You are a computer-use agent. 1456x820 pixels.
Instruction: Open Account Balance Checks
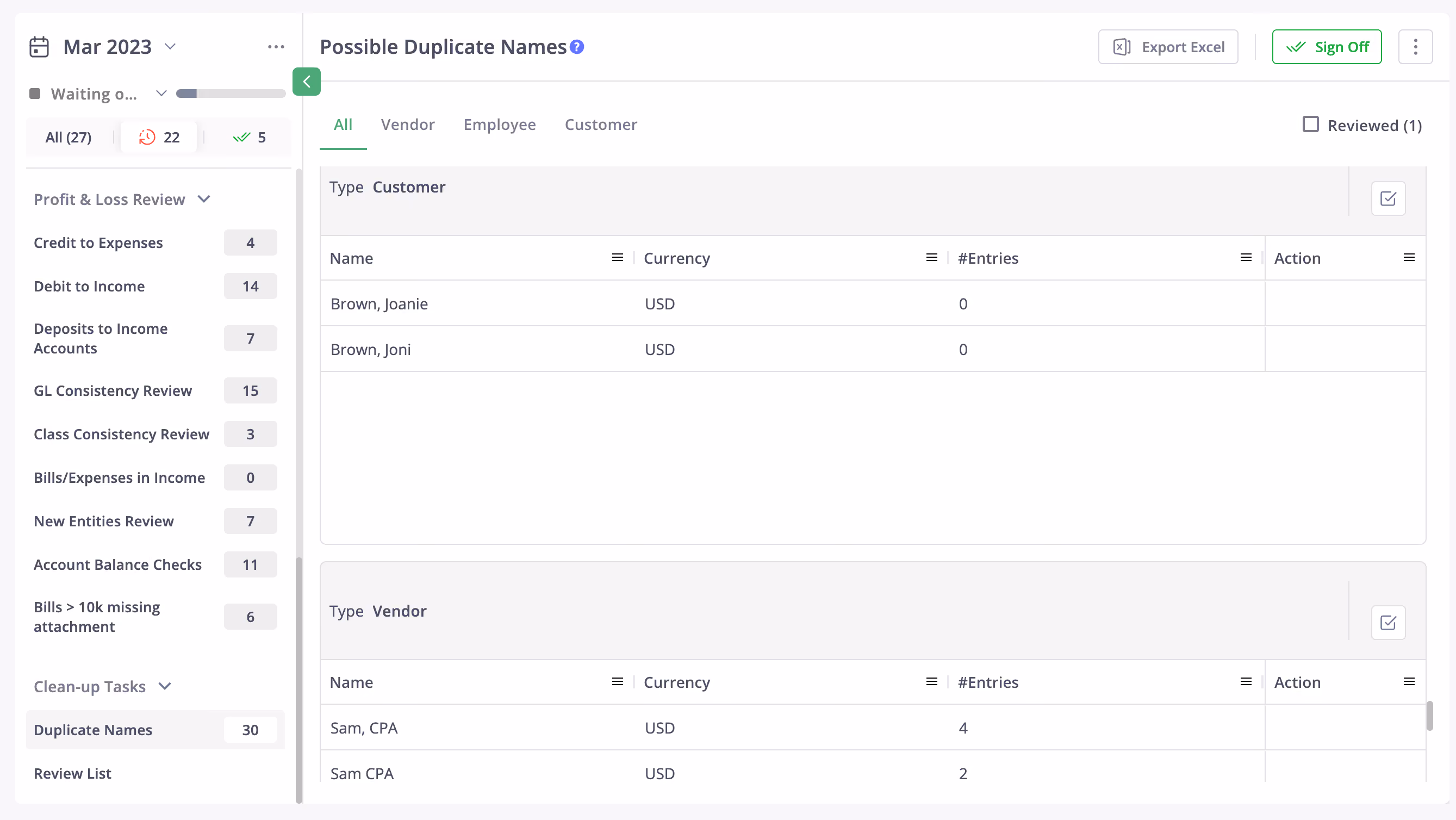(155, 564)
